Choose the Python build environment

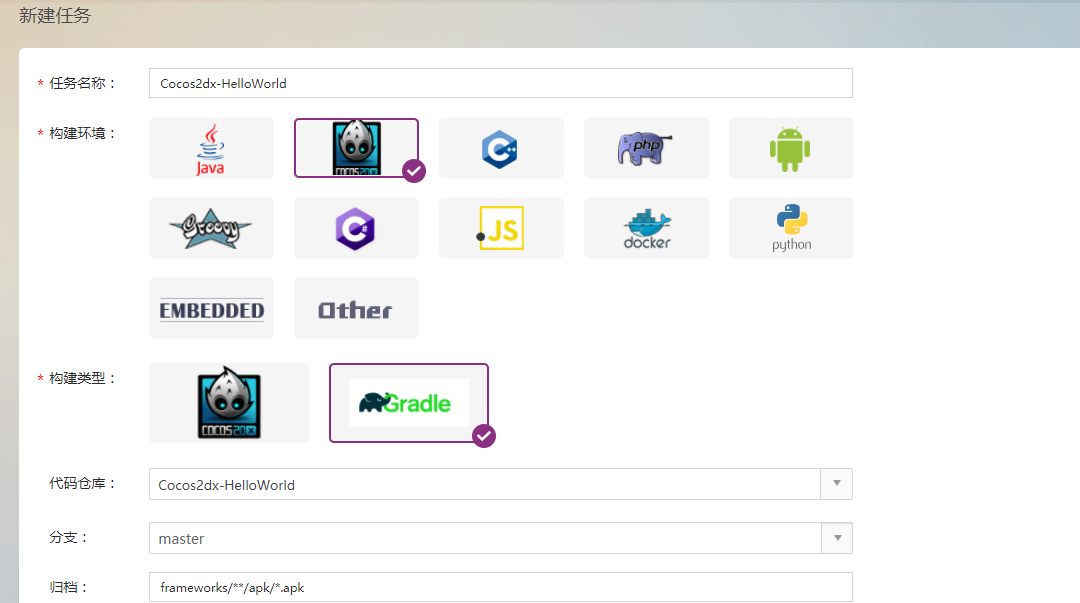click(x=791, y=228)
